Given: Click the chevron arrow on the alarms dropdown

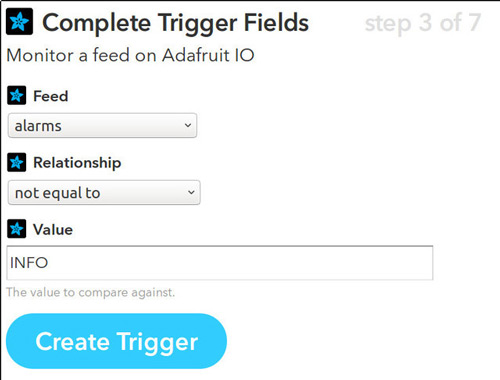Looking at the screenshot, I should pyautogui.click(x=188, y=125).
